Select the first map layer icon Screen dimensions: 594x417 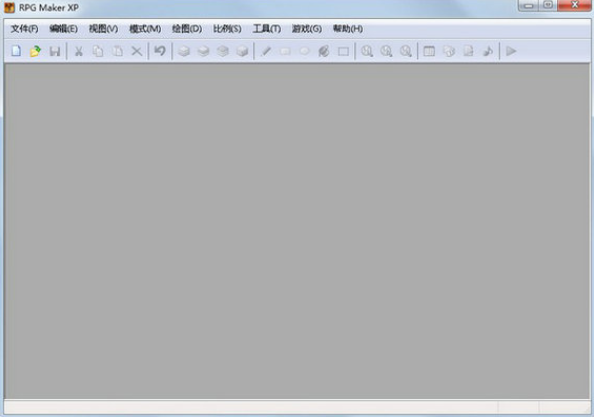point(184,51)
